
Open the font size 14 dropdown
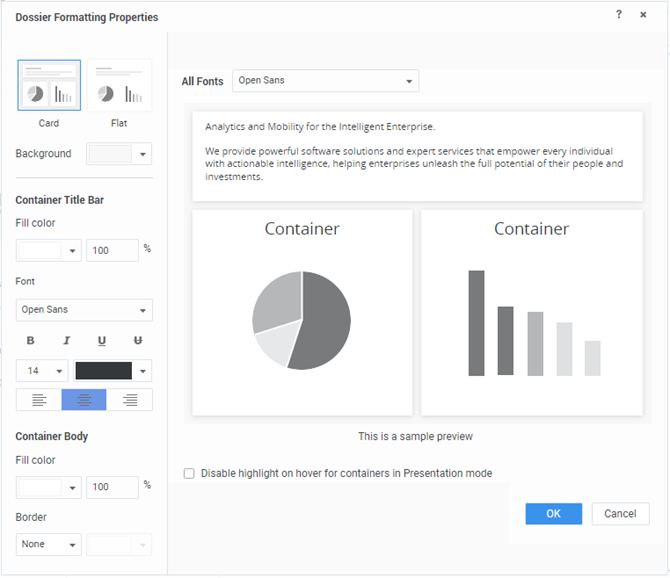pos(42,371)
